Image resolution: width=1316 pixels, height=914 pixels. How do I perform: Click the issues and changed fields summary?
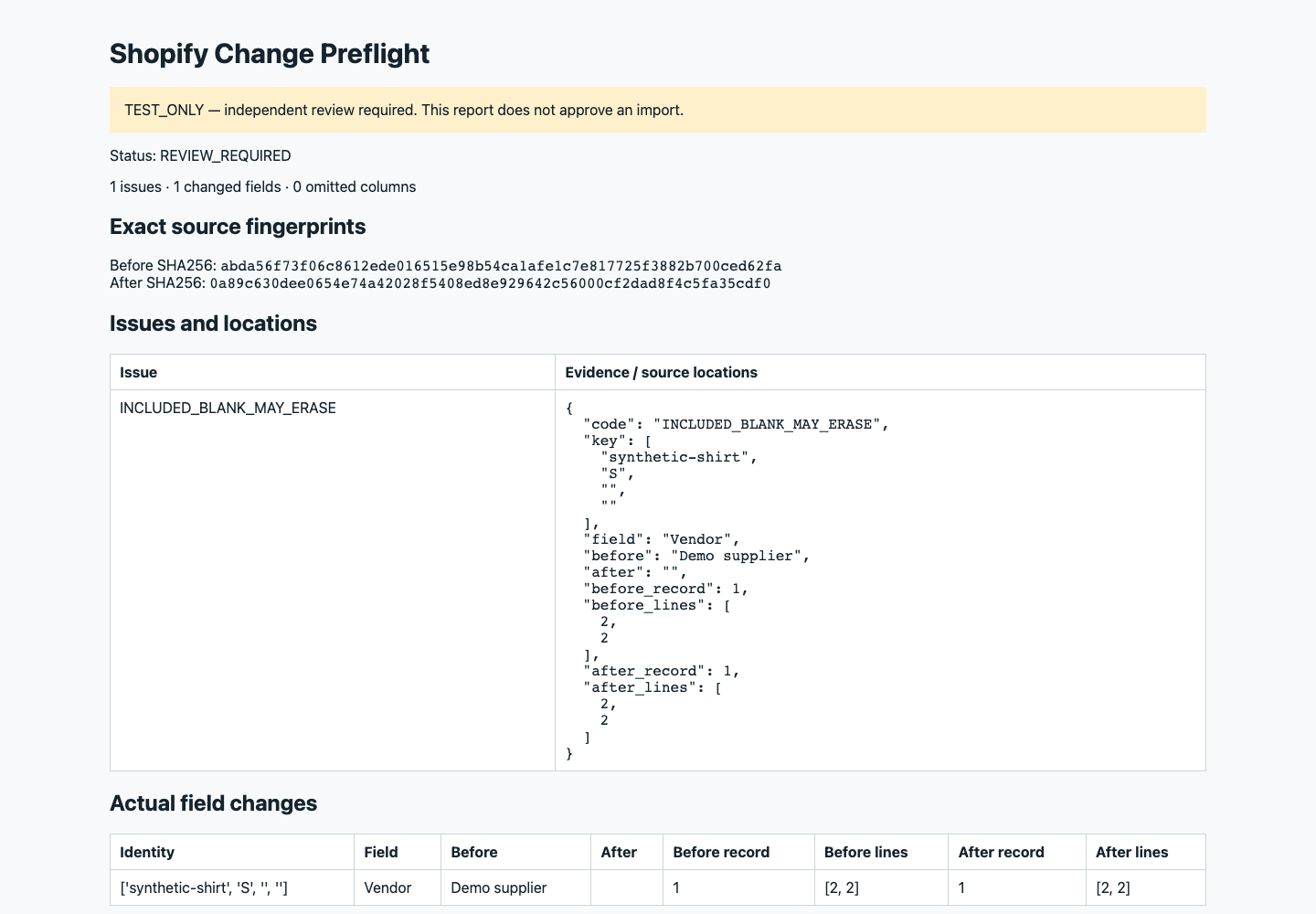click(262, 186)
